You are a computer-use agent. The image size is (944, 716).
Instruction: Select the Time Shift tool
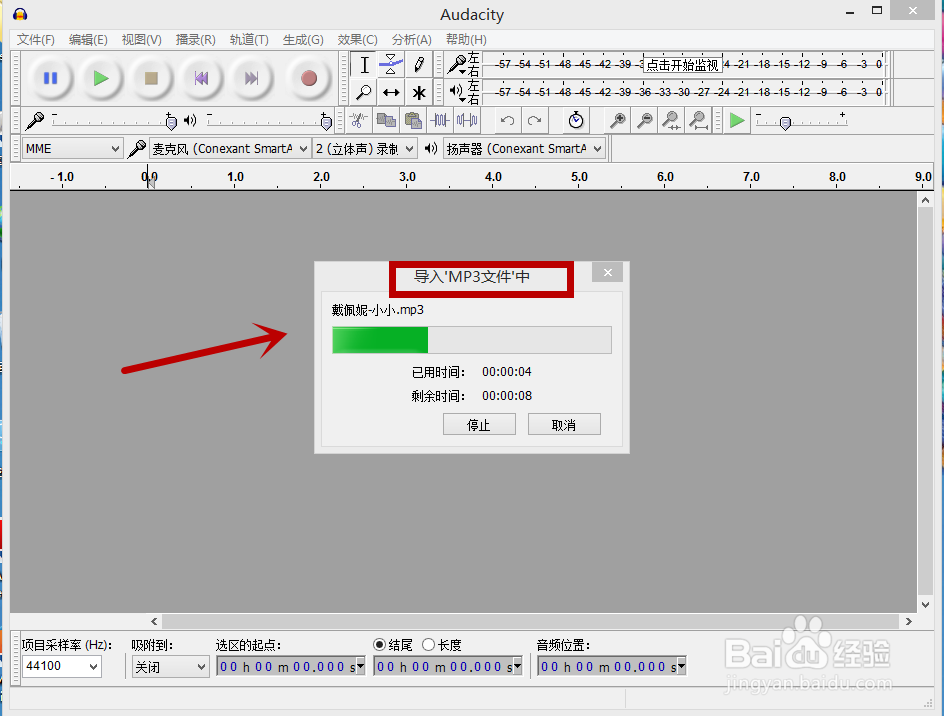[x=391, y=93]
